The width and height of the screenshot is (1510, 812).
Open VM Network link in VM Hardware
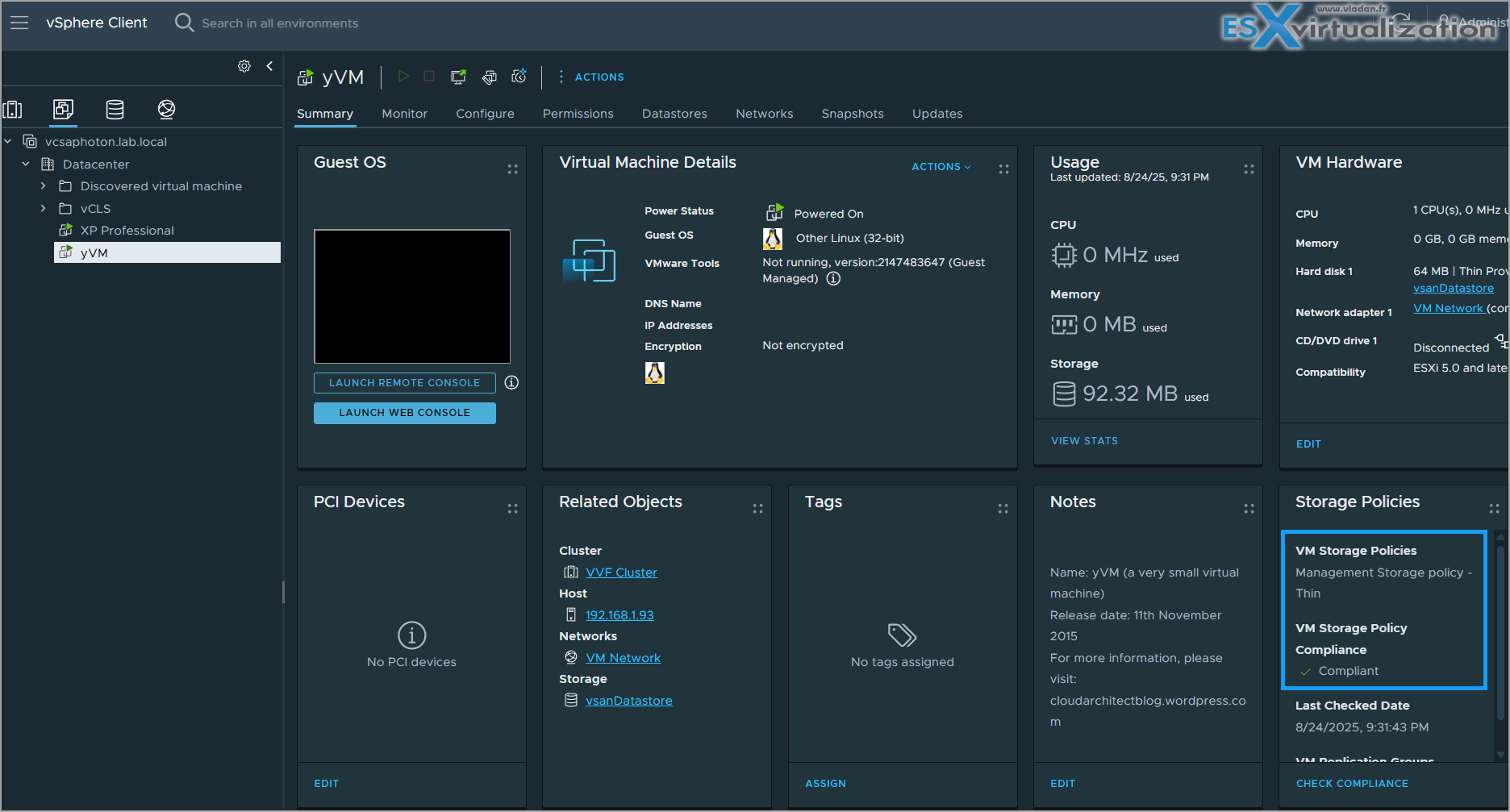pos(1448,308)
